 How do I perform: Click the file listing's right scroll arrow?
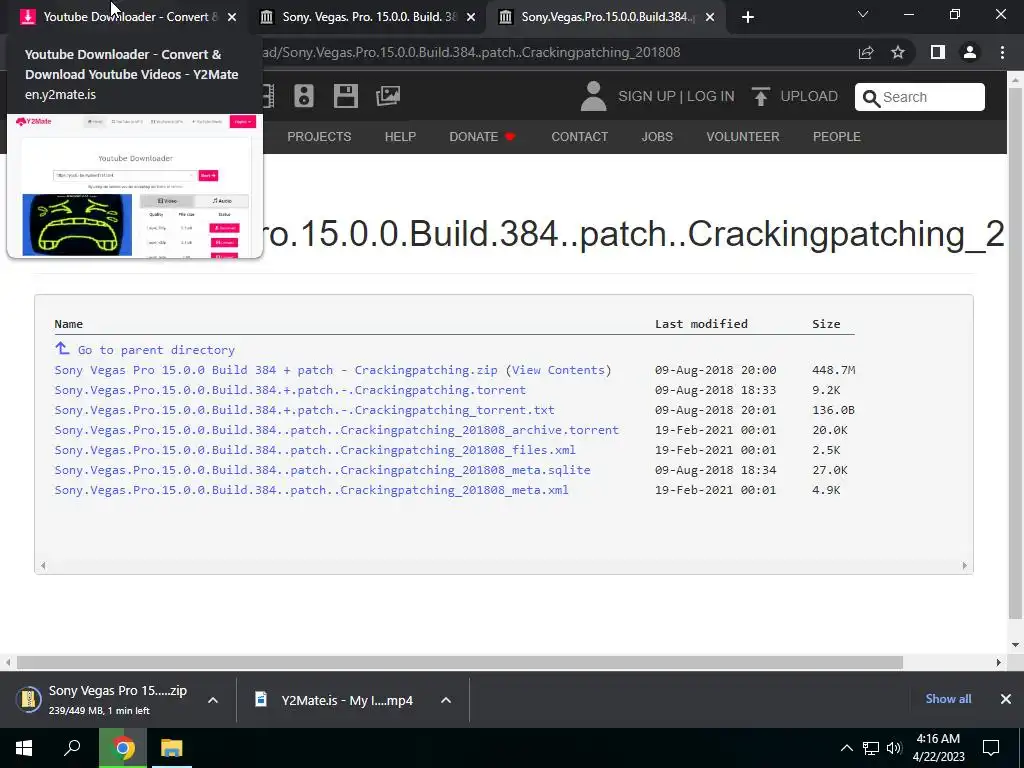965,566
